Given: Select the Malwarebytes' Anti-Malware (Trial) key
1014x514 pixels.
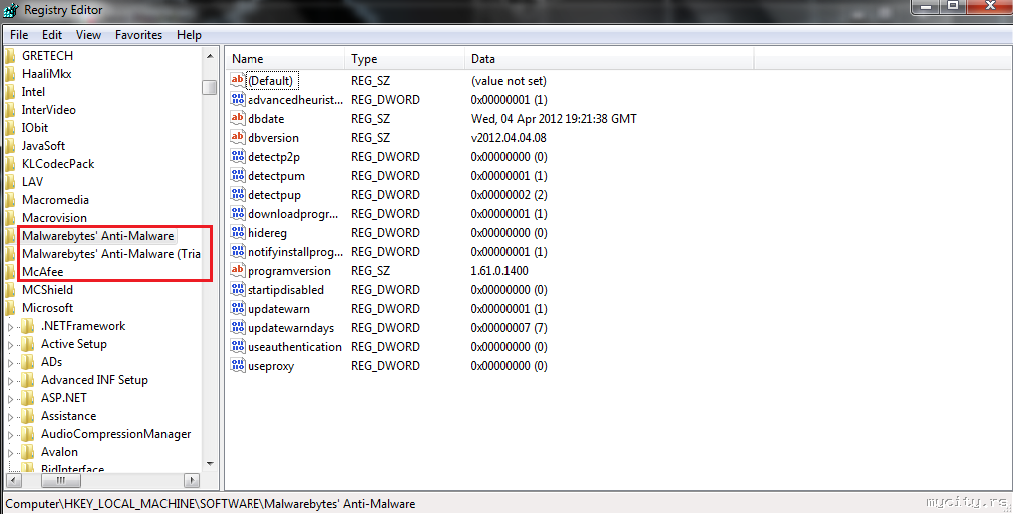Looking at the screenshot, I should [x=111, y=254].
